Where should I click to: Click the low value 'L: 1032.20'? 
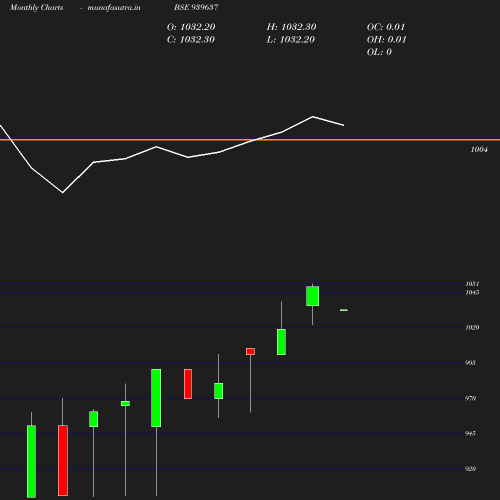click(291, 39)
